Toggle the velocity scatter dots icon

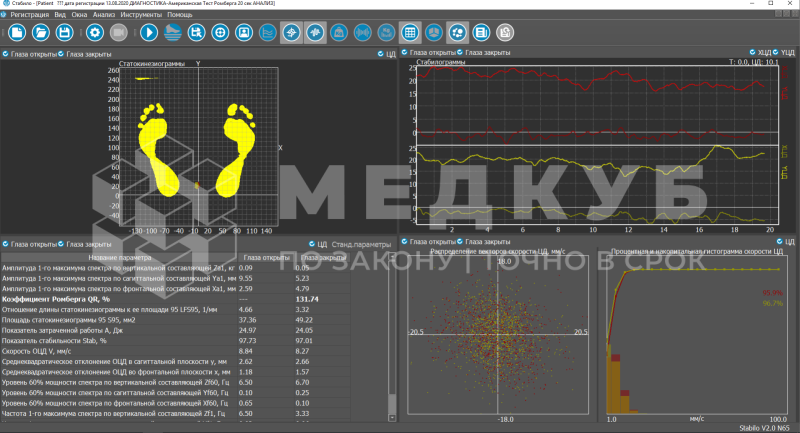pos(458,33)
